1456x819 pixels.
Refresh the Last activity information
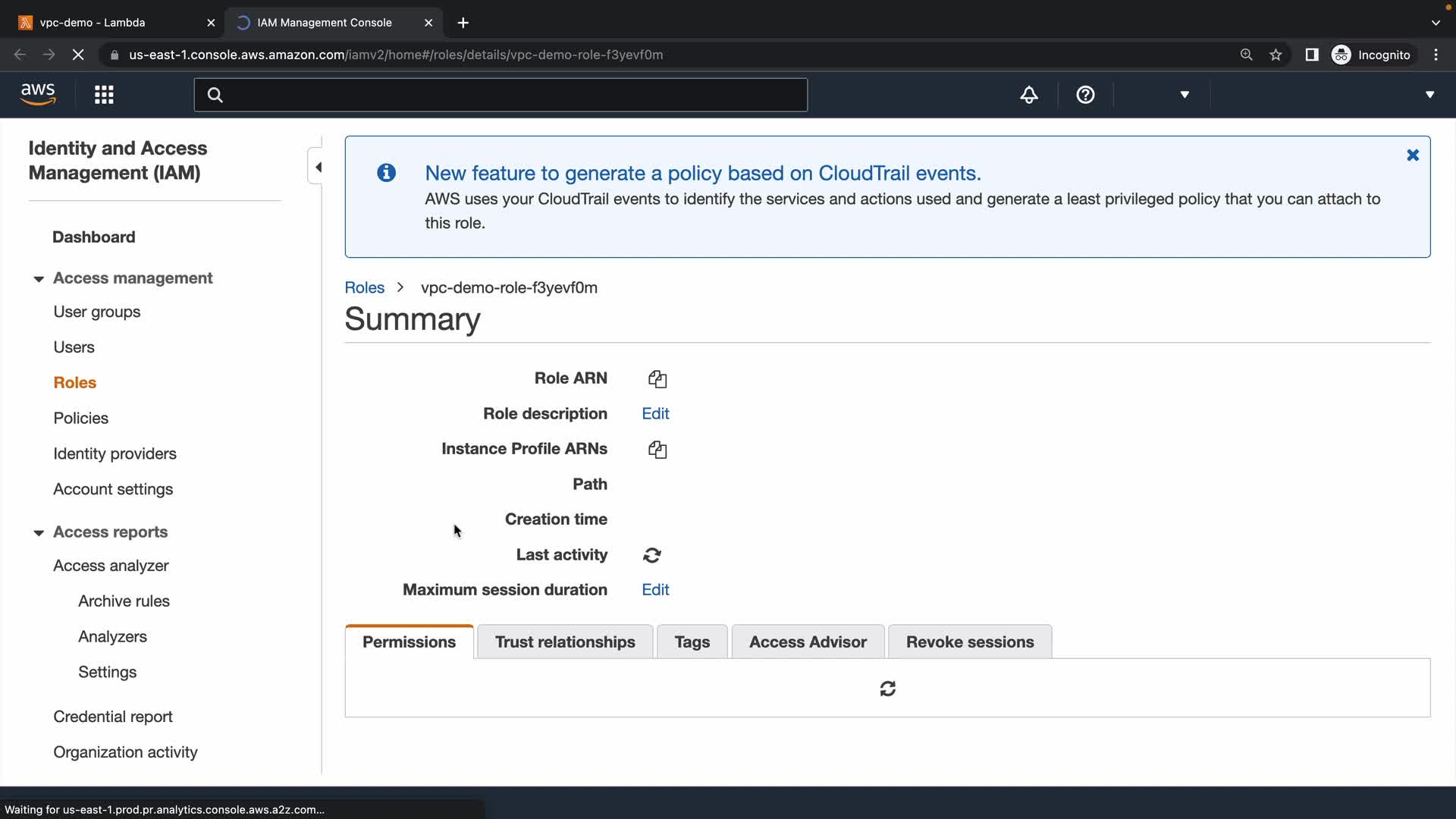[x=652, y=555]
